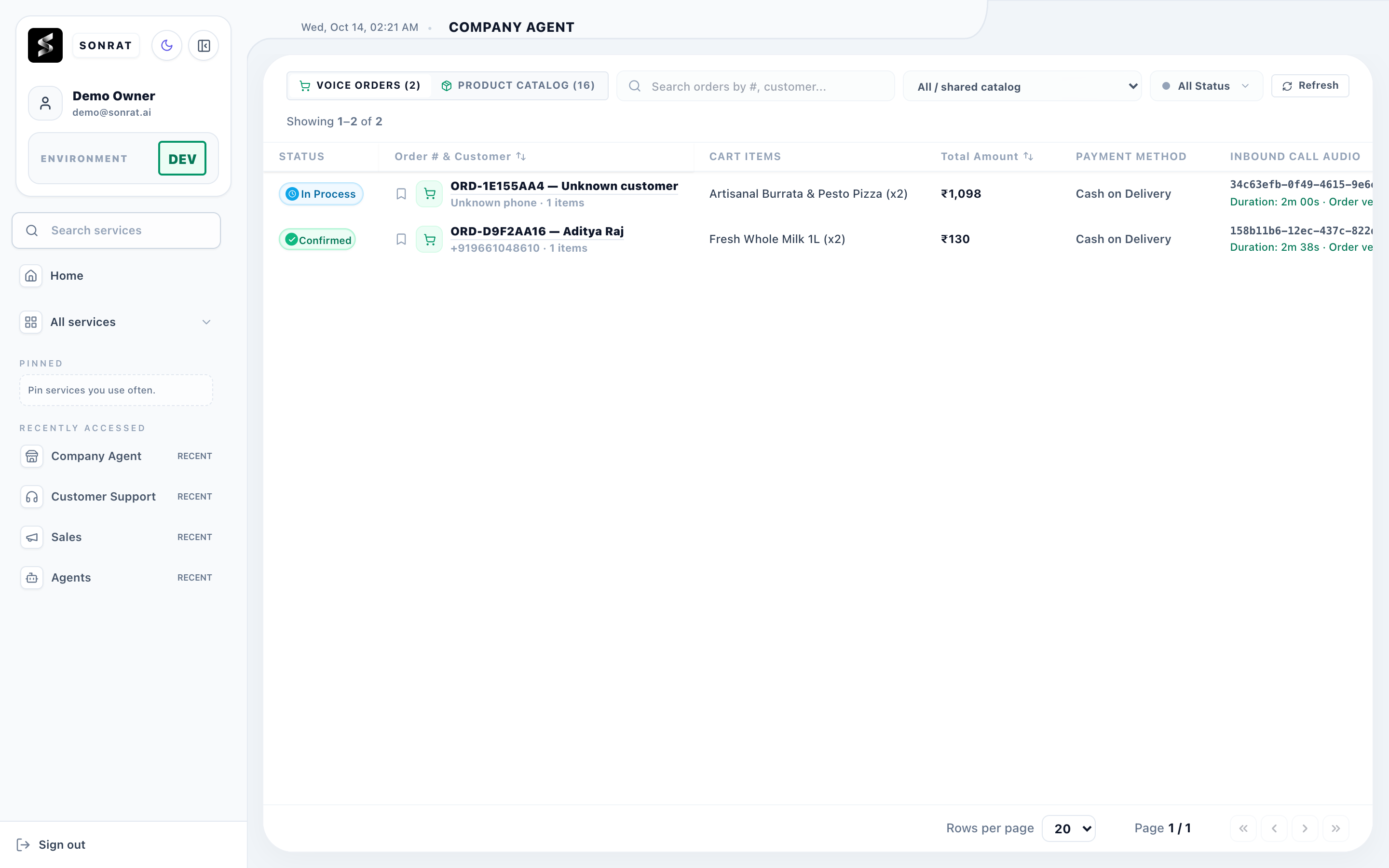This screenshot has height=868, width=1389.
Task: Toggle dark mode moon icon
Action: click(167, 45)
